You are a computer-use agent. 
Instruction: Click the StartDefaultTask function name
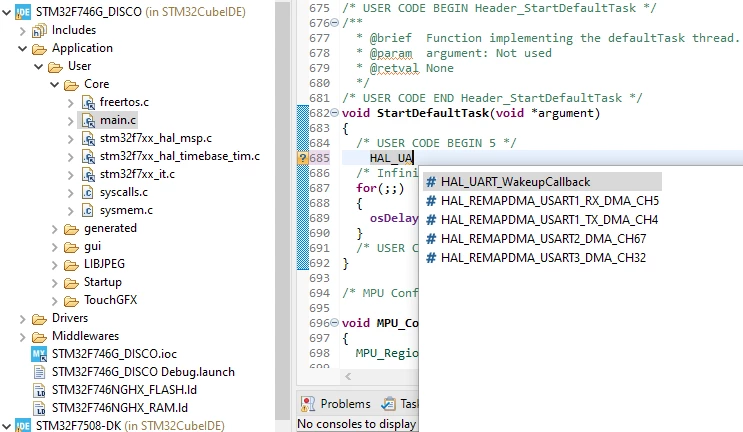433,113
